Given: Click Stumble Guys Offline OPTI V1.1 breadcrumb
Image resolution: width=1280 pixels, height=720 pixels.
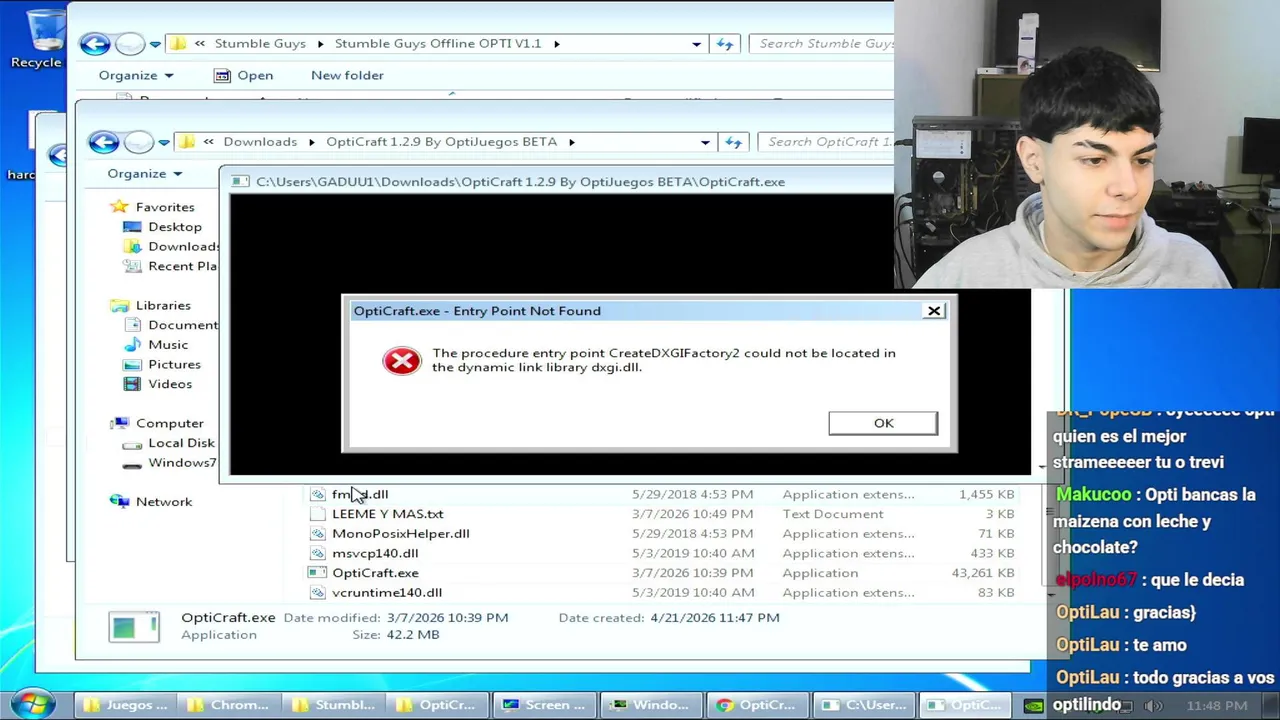Looking at the screenshot, I should point(437,43).
